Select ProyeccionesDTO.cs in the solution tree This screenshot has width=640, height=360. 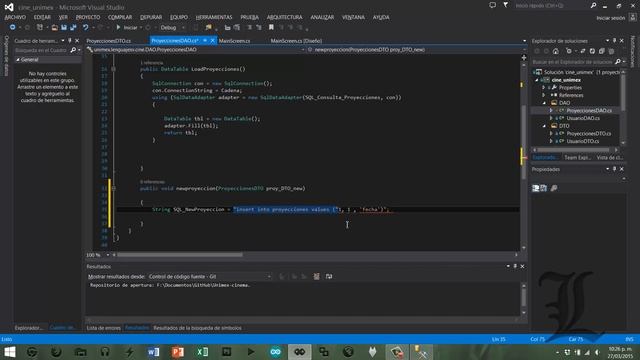pyautogui.click(x=589, y=133)
